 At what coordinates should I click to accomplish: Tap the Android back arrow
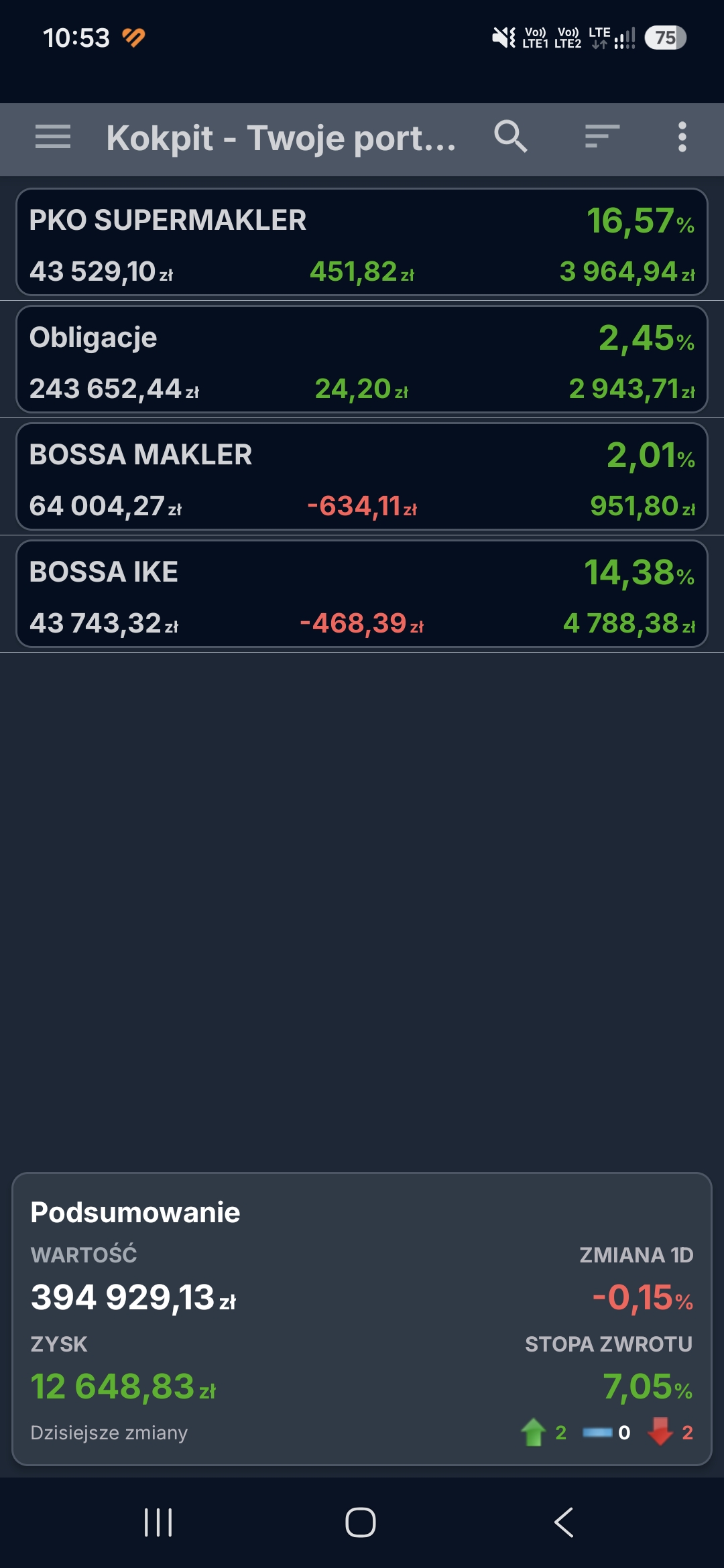[564, 1522]
